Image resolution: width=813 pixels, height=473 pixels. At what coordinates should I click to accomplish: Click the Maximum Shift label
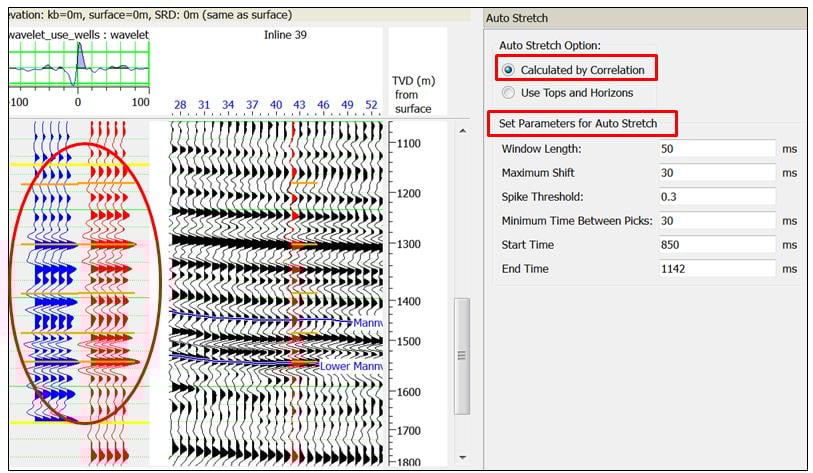click(538, 173)
